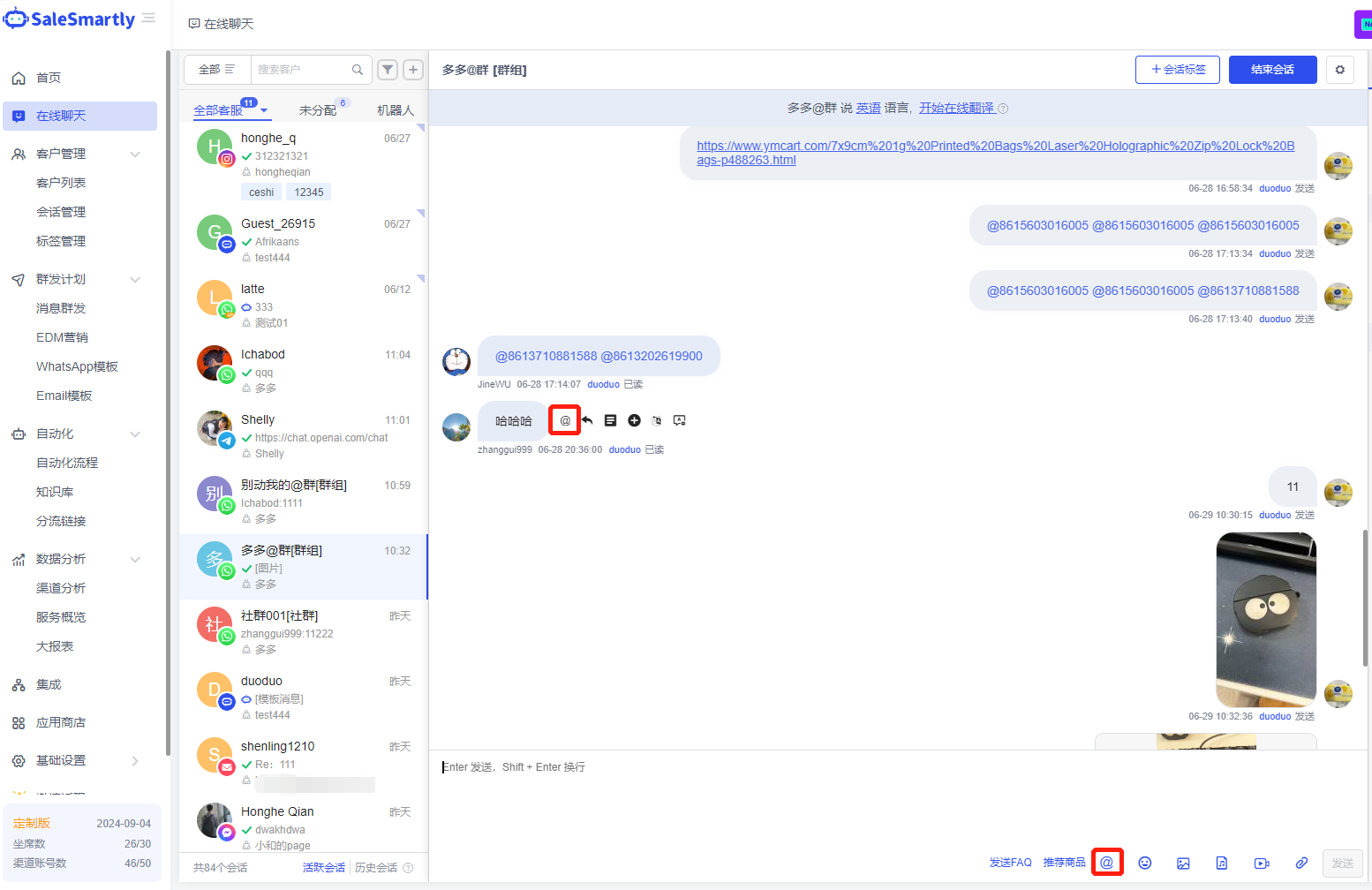1372x890 pixels.
Task: Click the note icon next to 哈哈哈 message
Action: pos(610,420)
